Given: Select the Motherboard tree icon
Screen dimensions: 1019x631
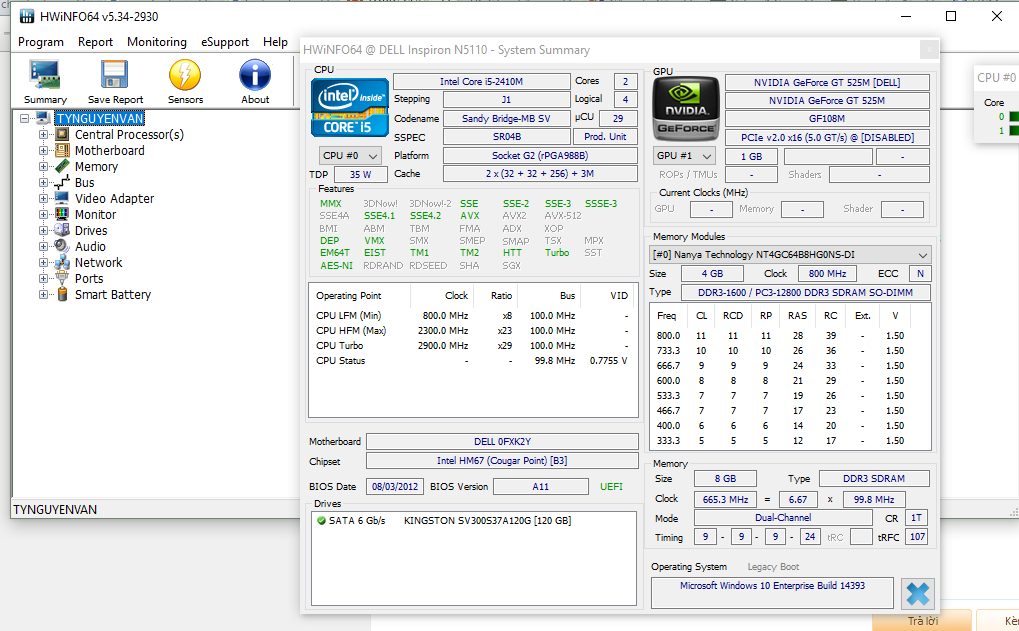Looking at the screenshot, I should 62,151.
